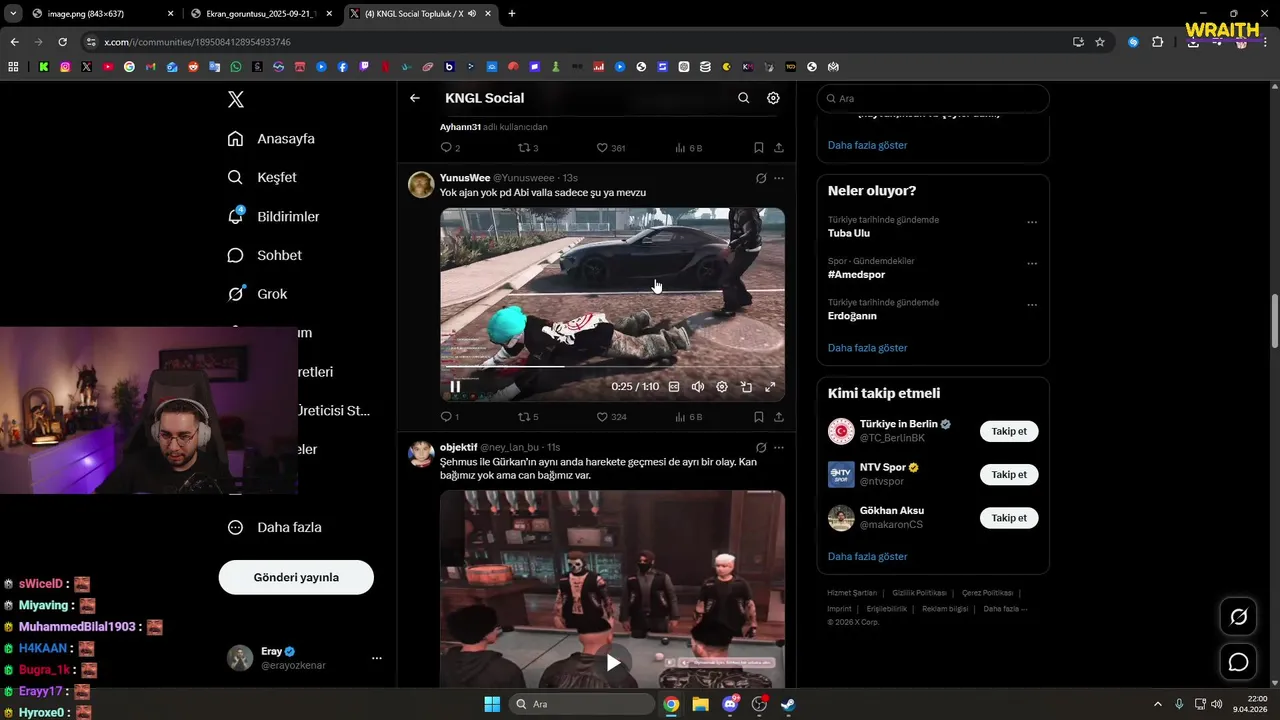Image resolution: width=1280 pixels, height=720 pixels.
Task: Open KNGL Social community settings gear
Action: 773,98
